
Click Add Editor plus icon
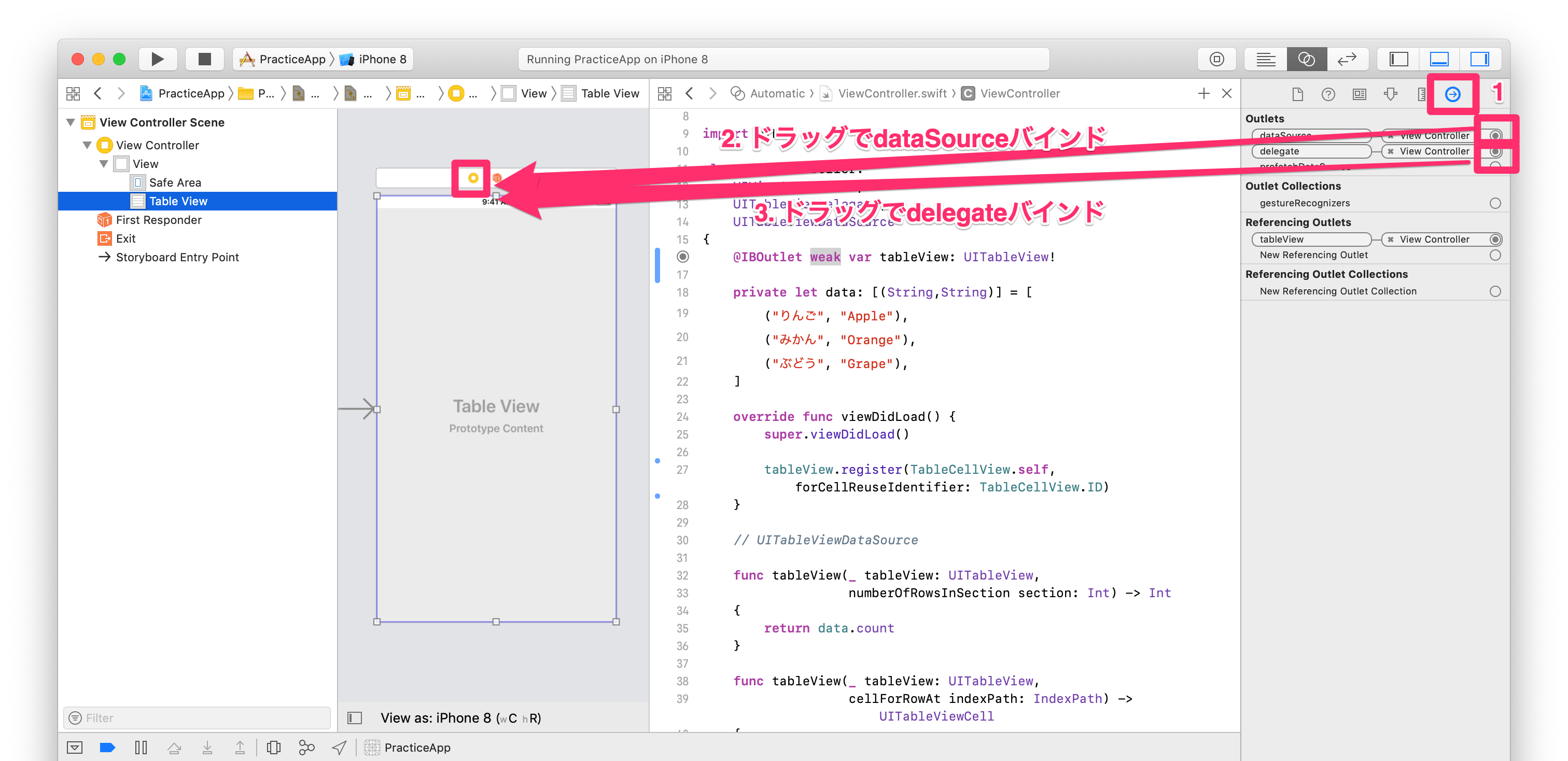(x=1203, y=93)
